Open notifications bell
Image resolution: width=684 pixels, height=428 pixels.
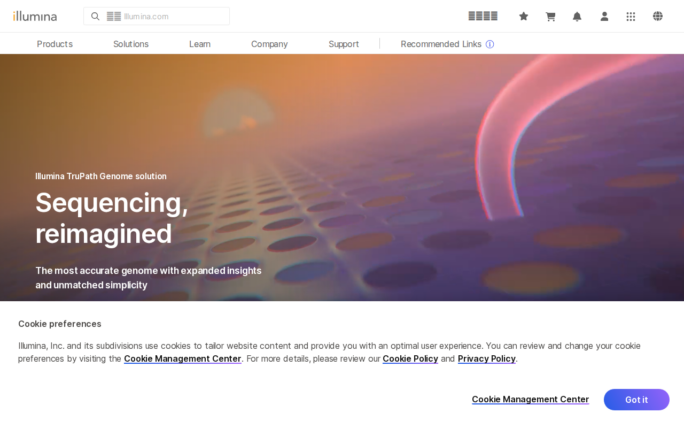tap(577, 16)
